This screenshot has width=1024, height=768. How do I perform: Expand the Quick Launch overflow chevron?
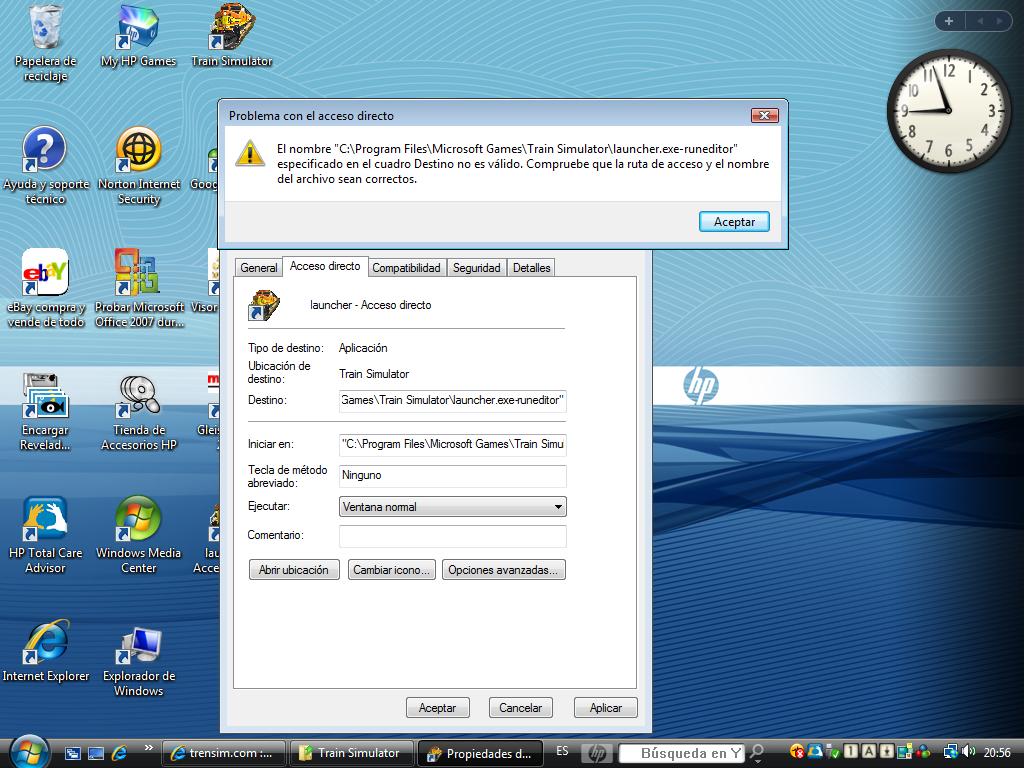[x=149, y=747]
